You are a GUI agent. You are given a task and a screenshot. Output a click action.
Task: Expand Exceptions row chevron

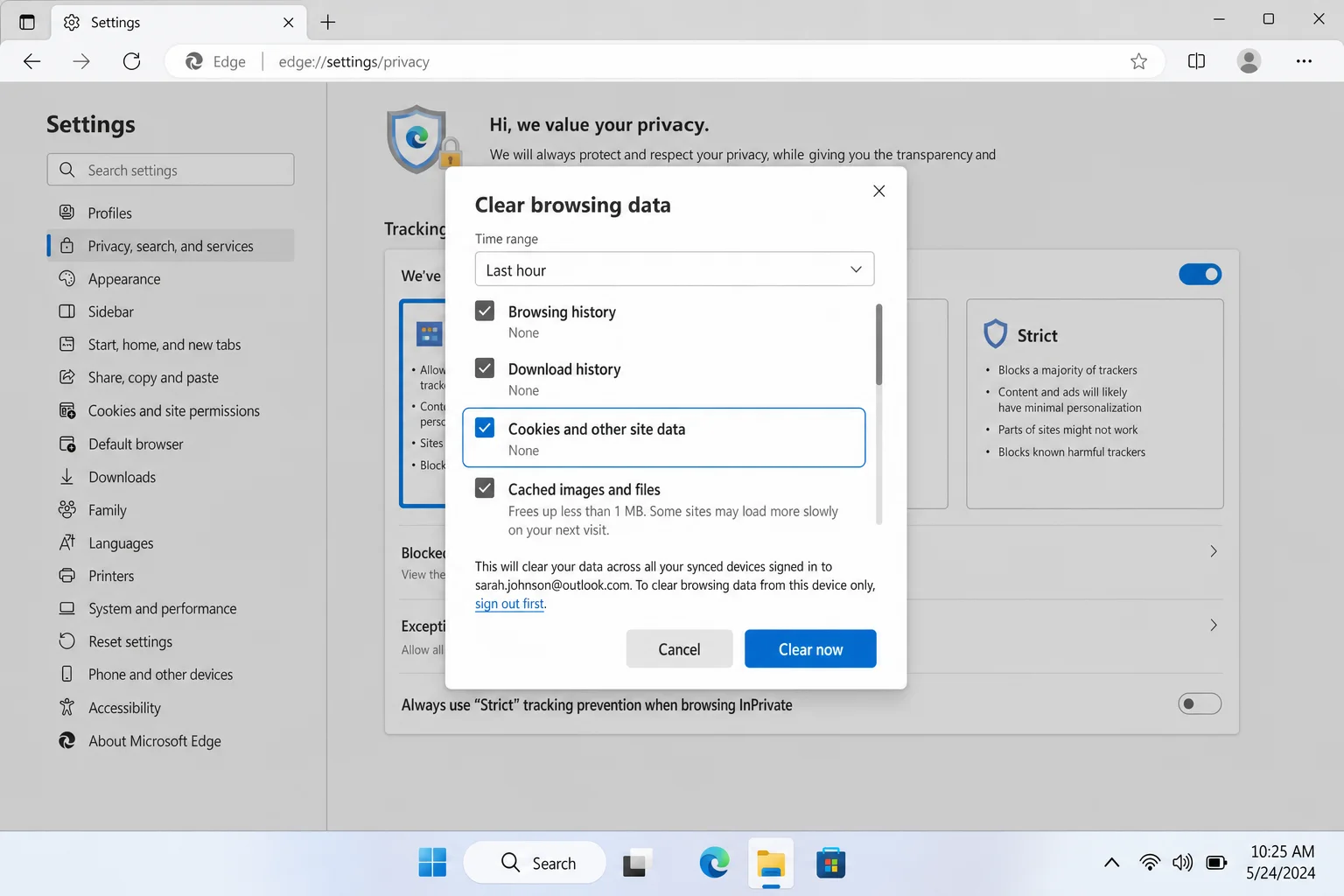pos(1213,625)
